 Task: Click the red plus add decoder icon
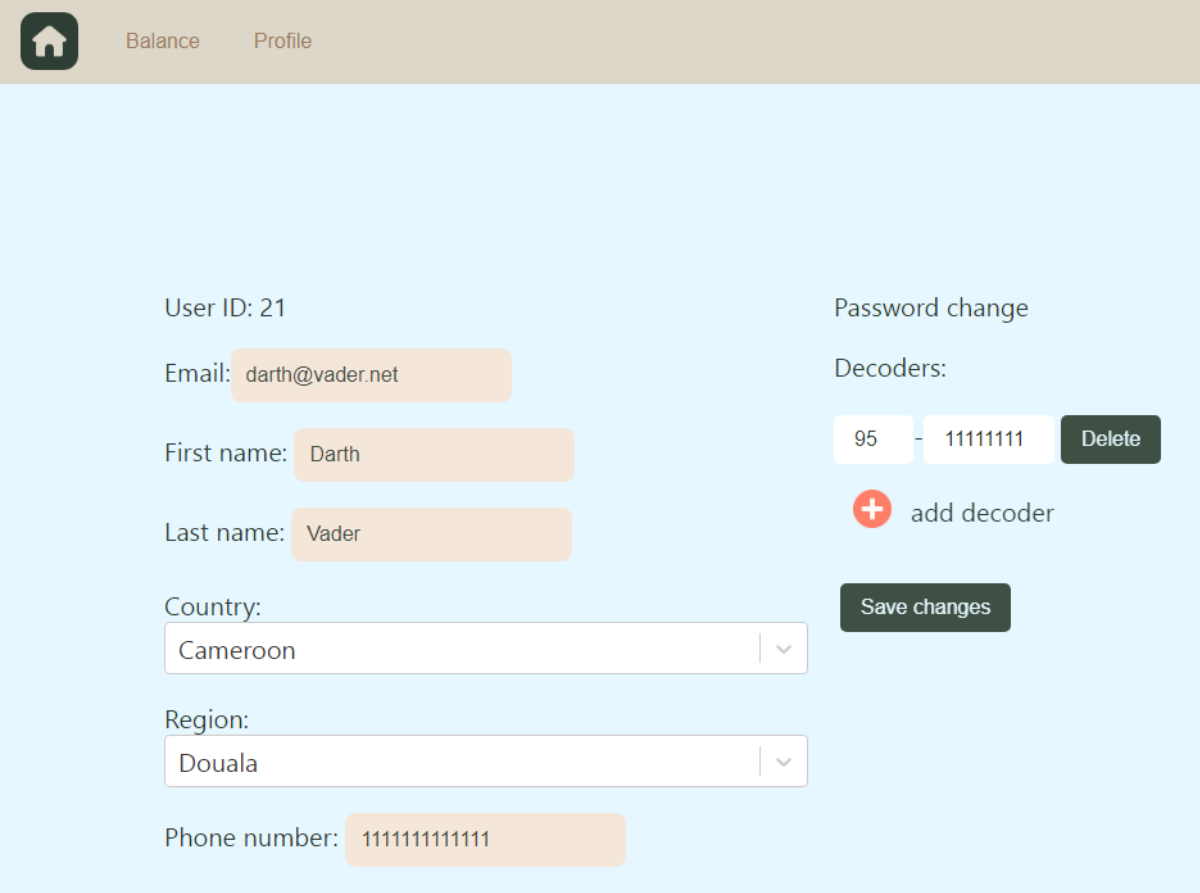(872, 509)
